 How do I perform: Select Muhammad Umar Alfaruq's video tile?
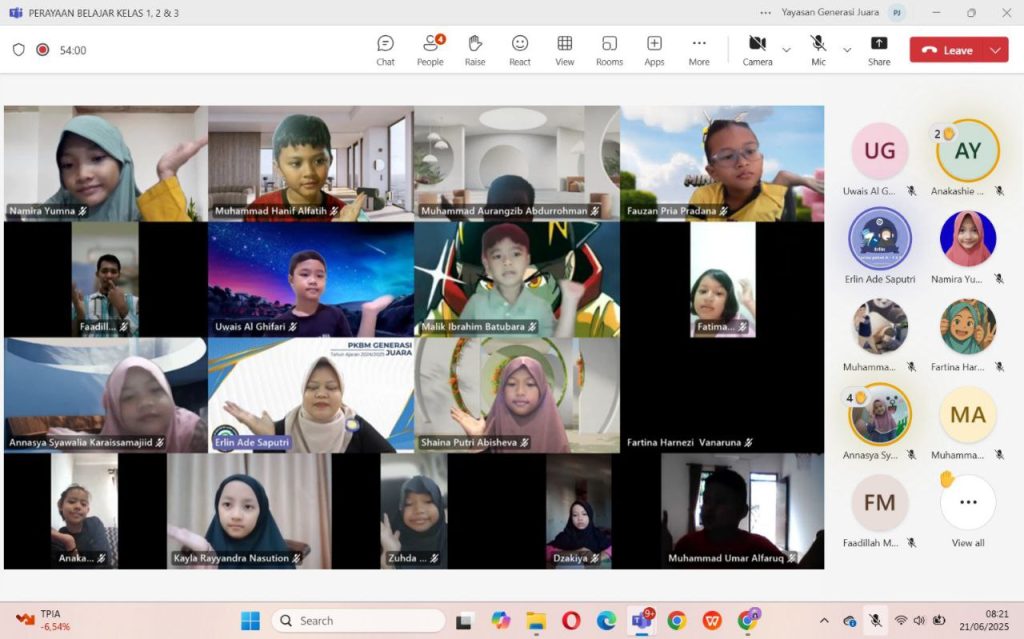point(743,511)
